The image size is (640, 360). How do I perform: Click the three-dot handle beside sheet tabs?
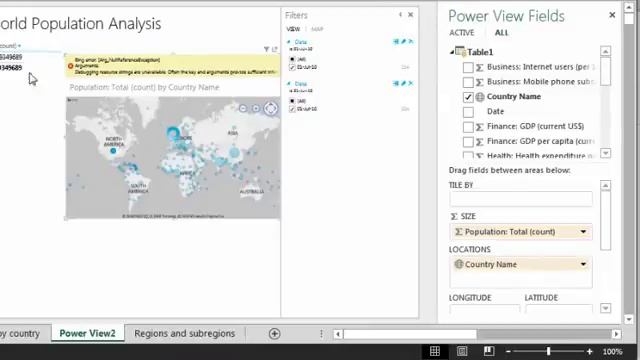321,334
